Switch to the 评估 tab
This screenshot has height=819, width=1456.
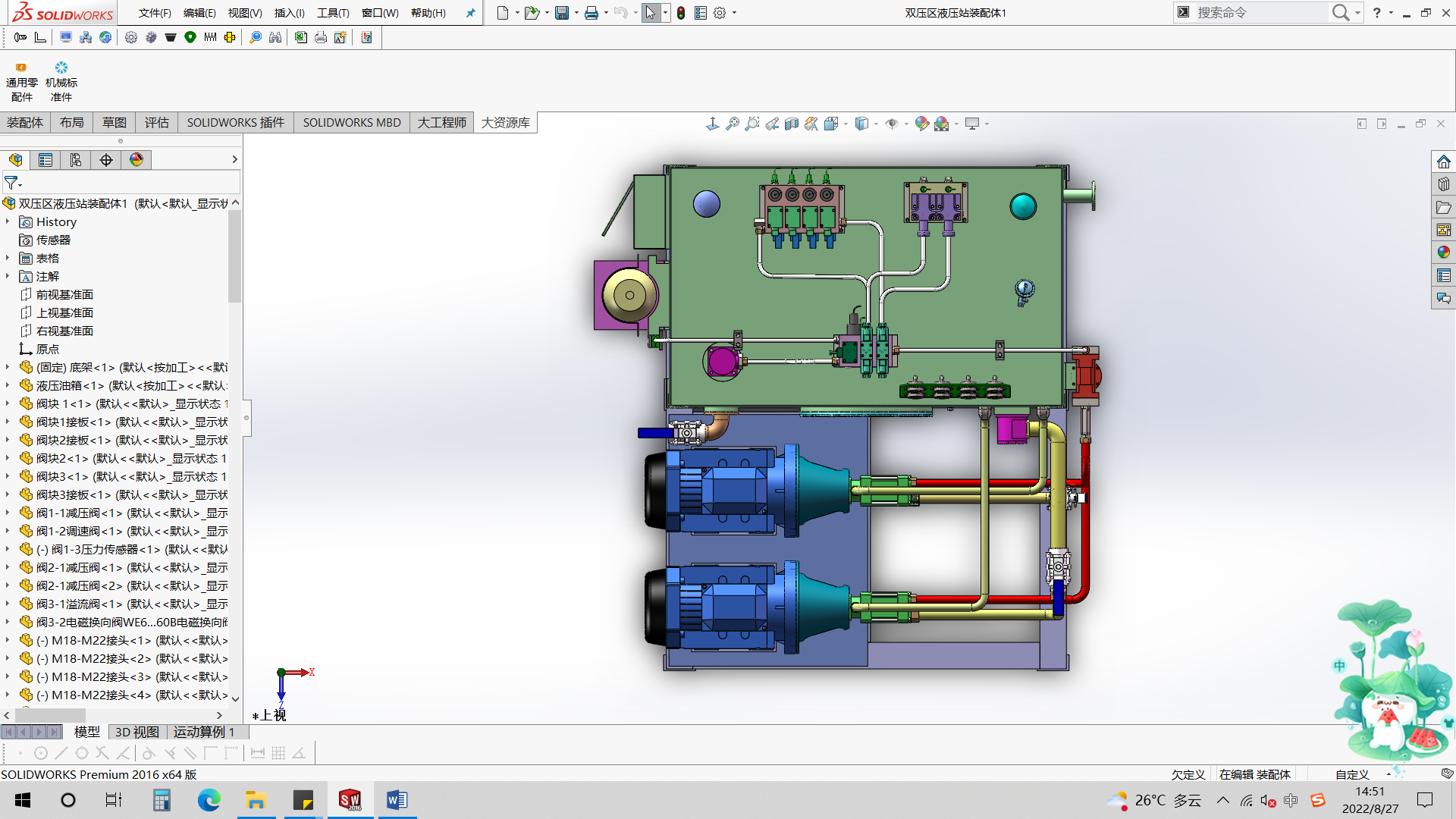(x=157, y=122)
